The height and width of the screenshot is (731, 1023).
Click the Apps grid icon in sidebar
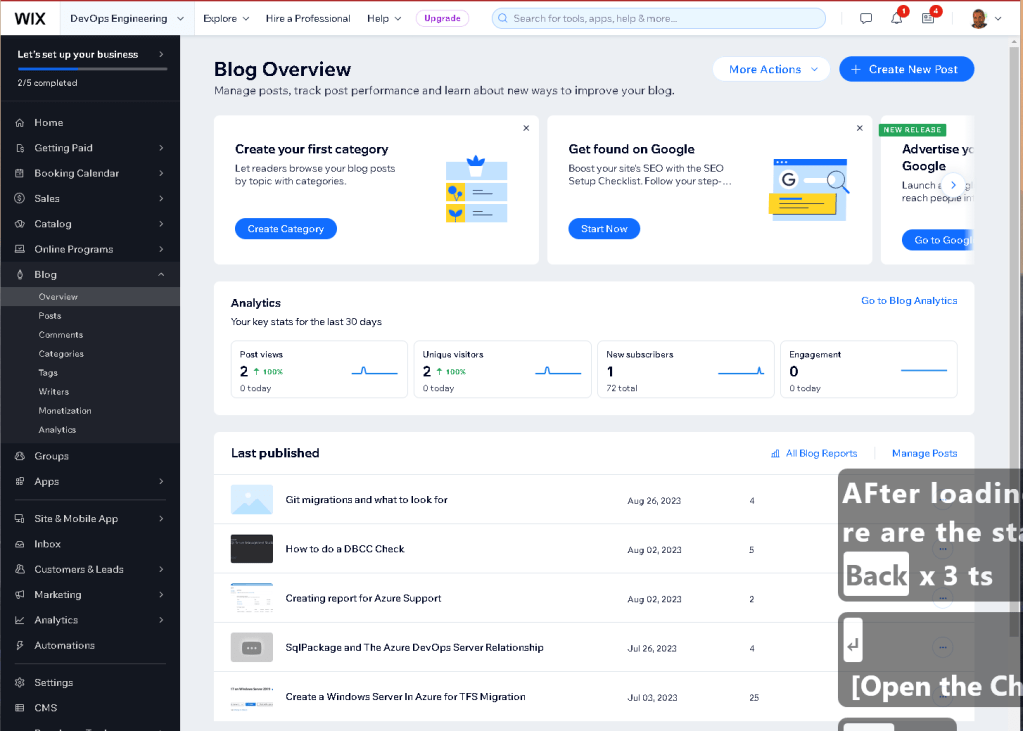[20, 482]
